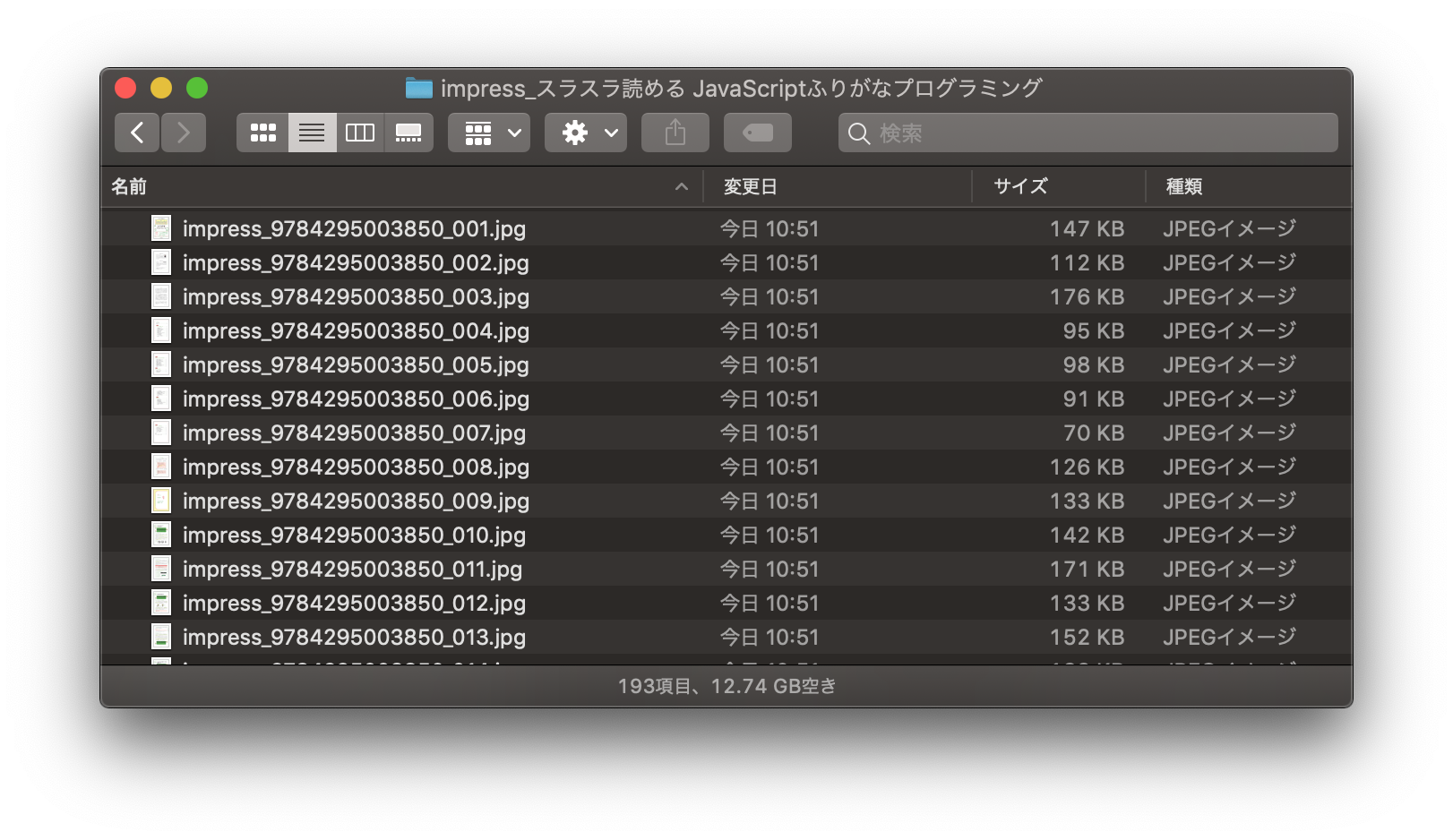Image resolution: width=1453 pixels, height=840 pixels.
Task: Select the file icon for impress_9784295003850_008.jpg
Action: (x=161, y=467)
